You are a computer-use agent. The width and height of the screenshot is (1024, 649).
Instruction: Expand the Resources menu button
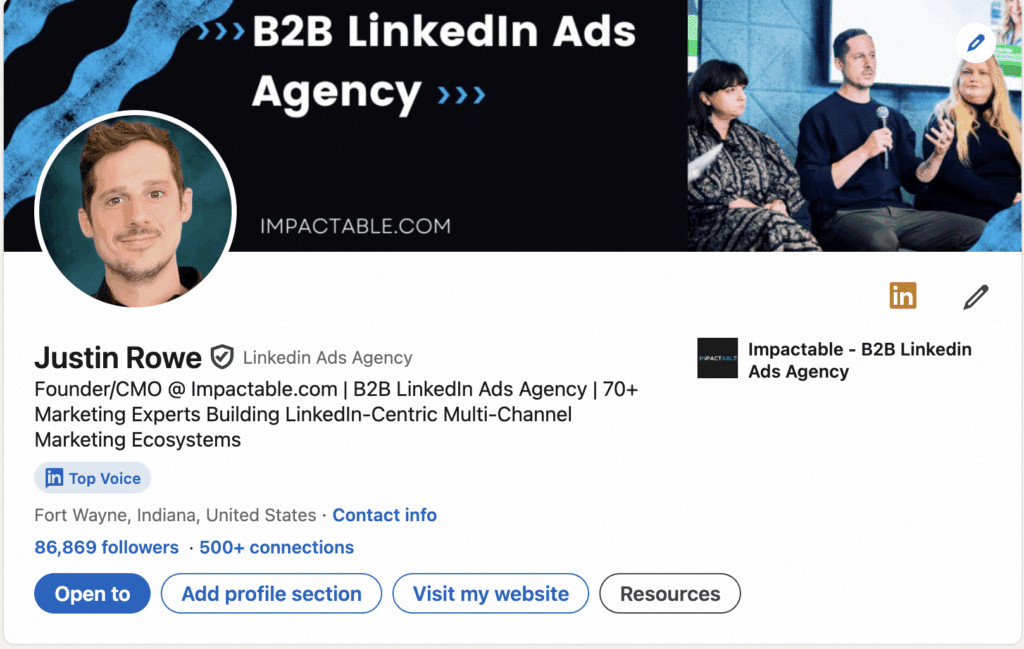tap(669, 594)
